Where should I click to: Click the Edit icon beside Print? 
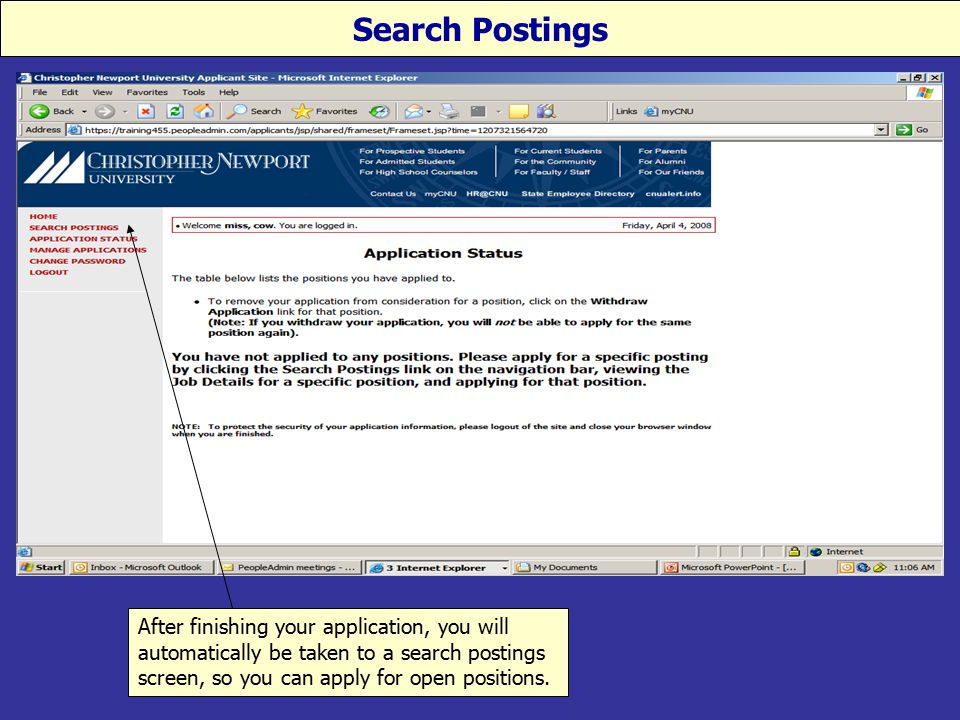(478, 111)
